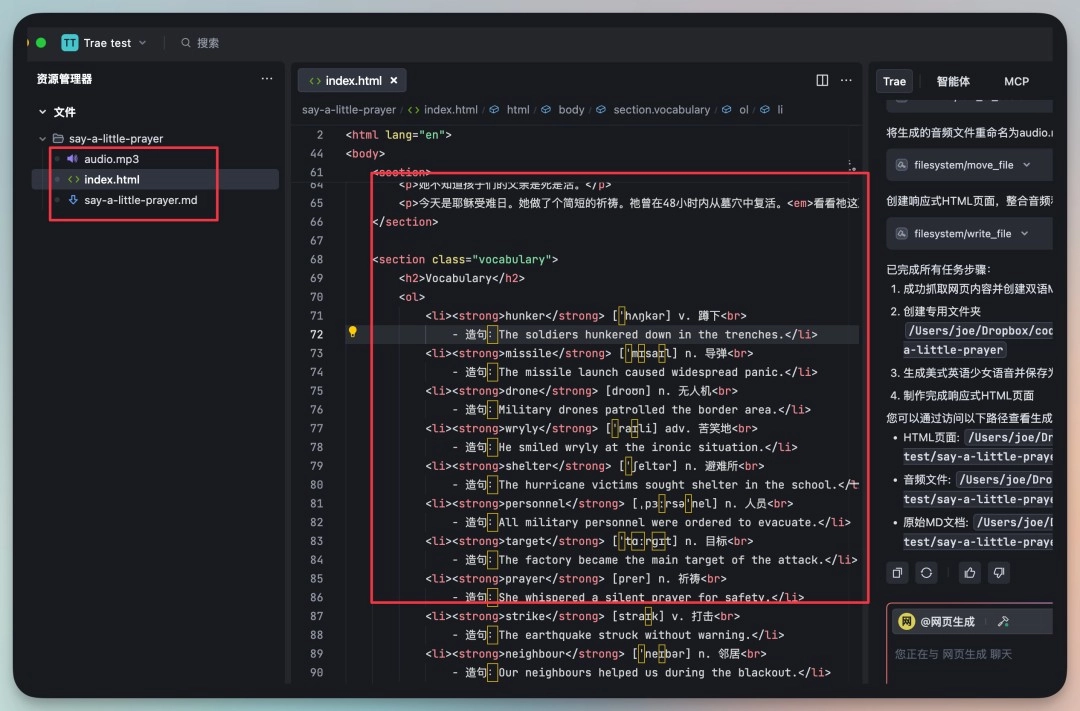
Task: Collapse the 文件 section
Action: coord(43,112)
